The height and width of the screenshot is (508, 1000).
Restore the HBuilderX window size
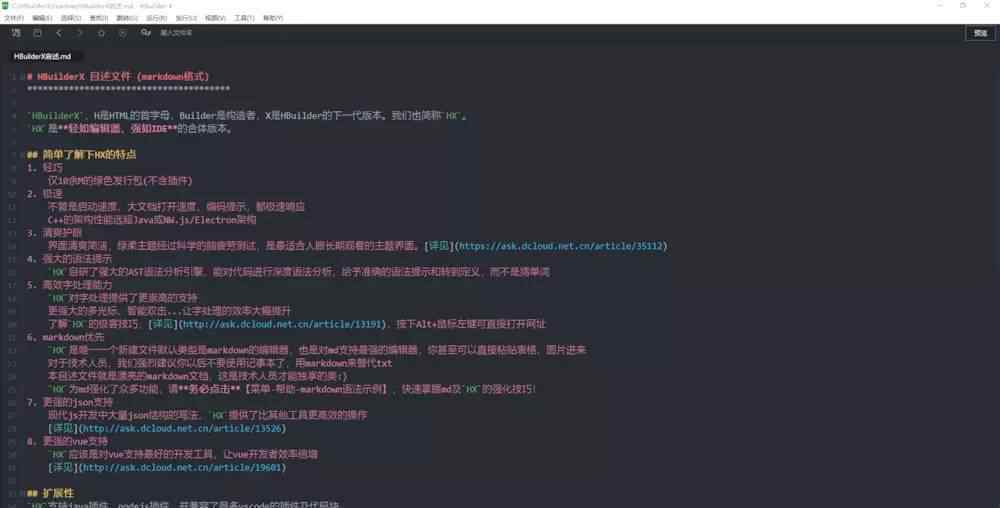963,5
